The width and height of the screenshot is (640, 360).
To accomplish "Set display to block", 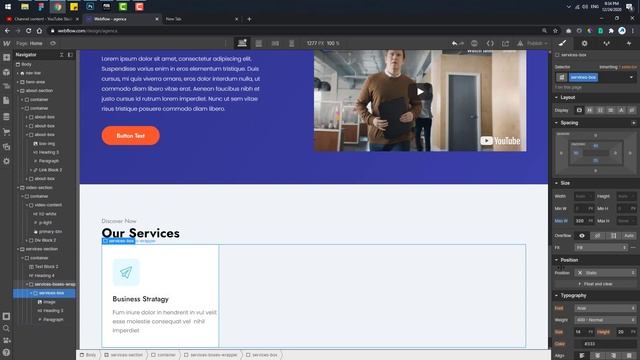I will 579,110.
